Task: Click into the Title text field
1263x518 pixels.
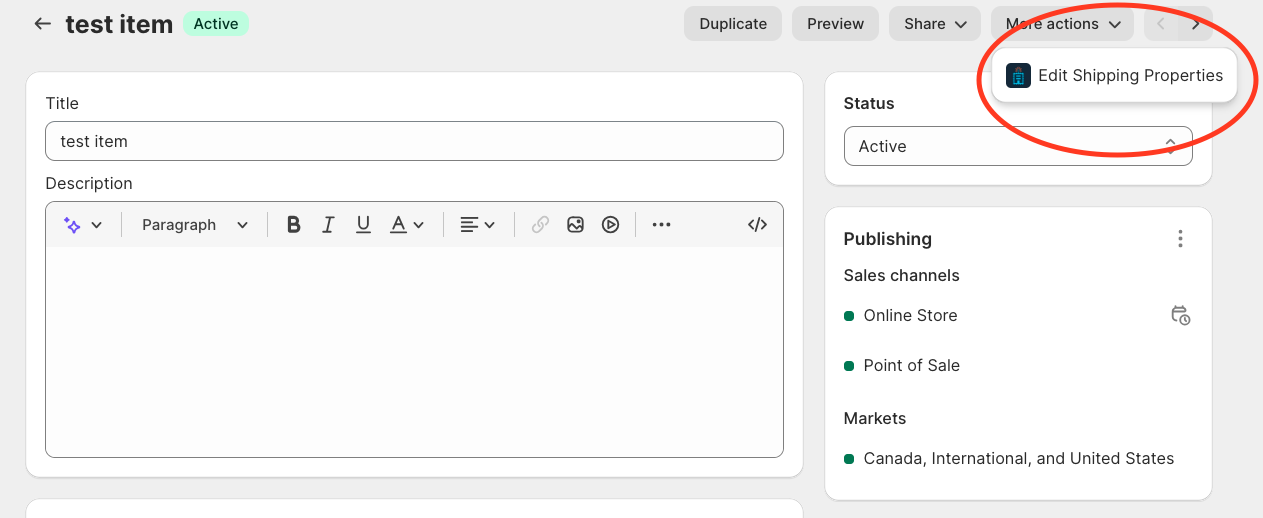Action: pos(414,141)
